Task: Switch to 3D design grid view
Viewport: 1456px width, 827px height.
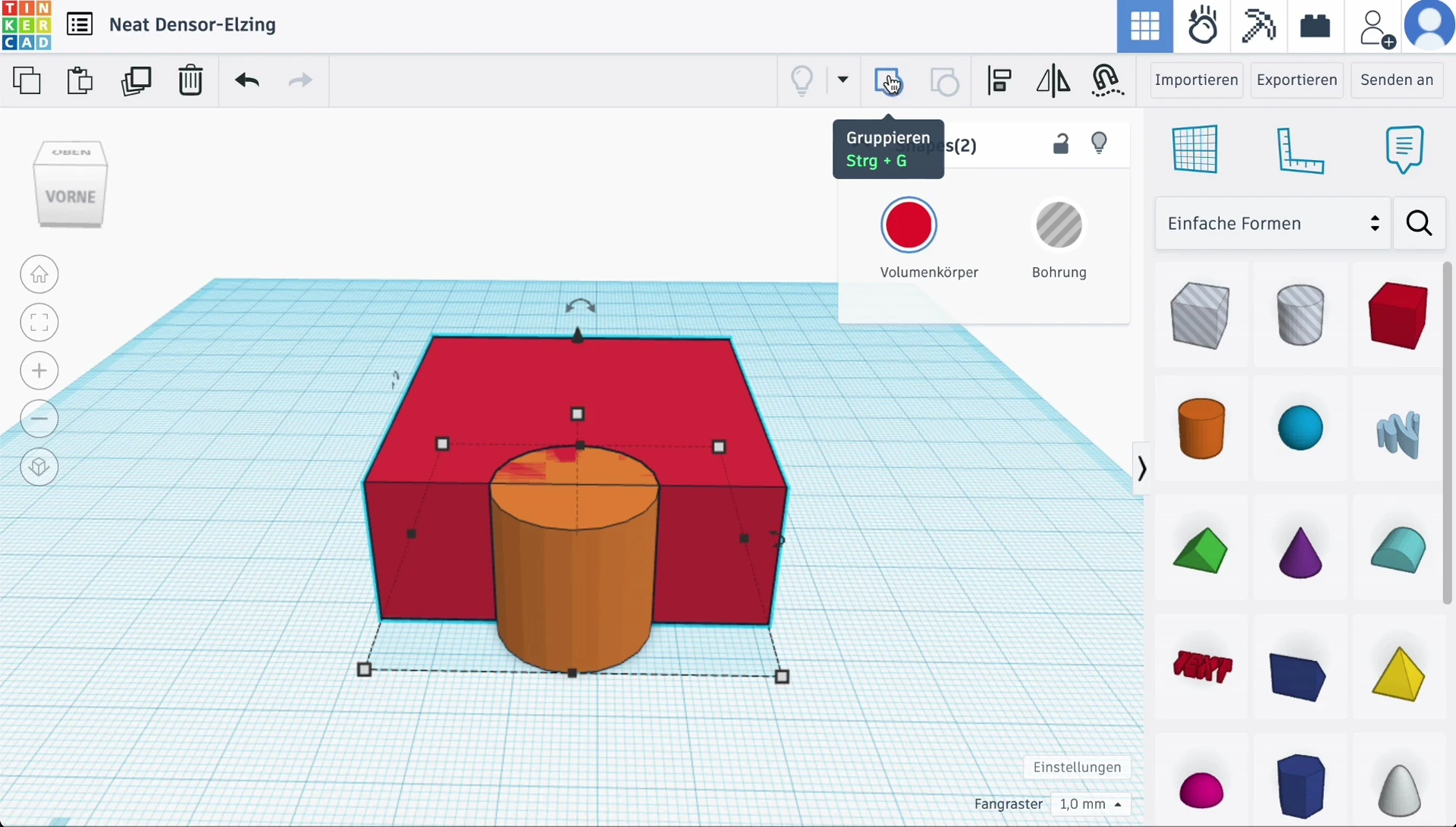Action: click(1145, 27)
